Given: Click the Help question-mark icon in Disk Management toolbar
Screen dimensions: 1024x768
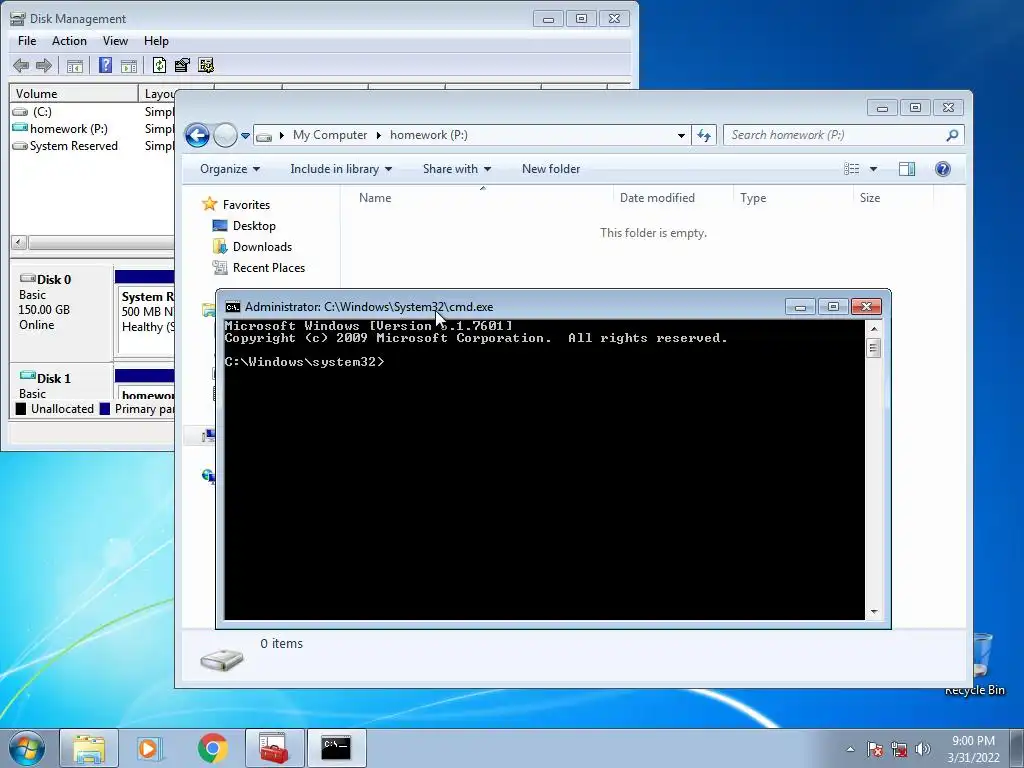Looking at the screenshot, I should click(105, 65).
